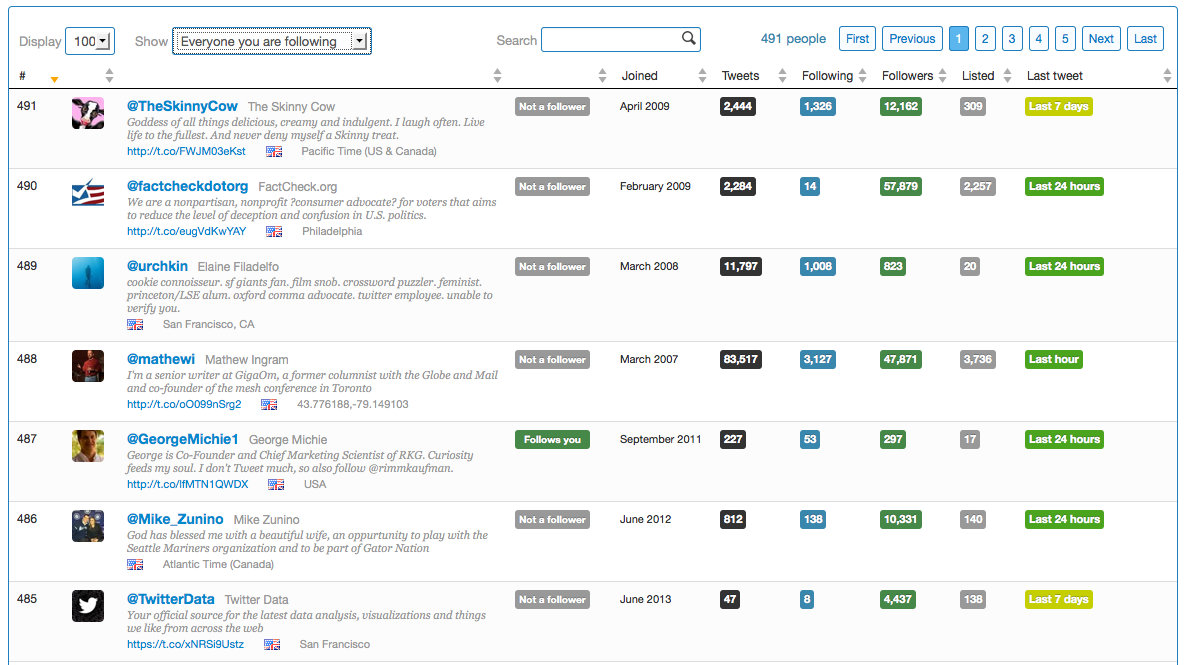Visit https://t.co/xNRSi9Ustz link
This screenshot has width=1185, height=665.
pyautogui.click(x=185, y=645)
